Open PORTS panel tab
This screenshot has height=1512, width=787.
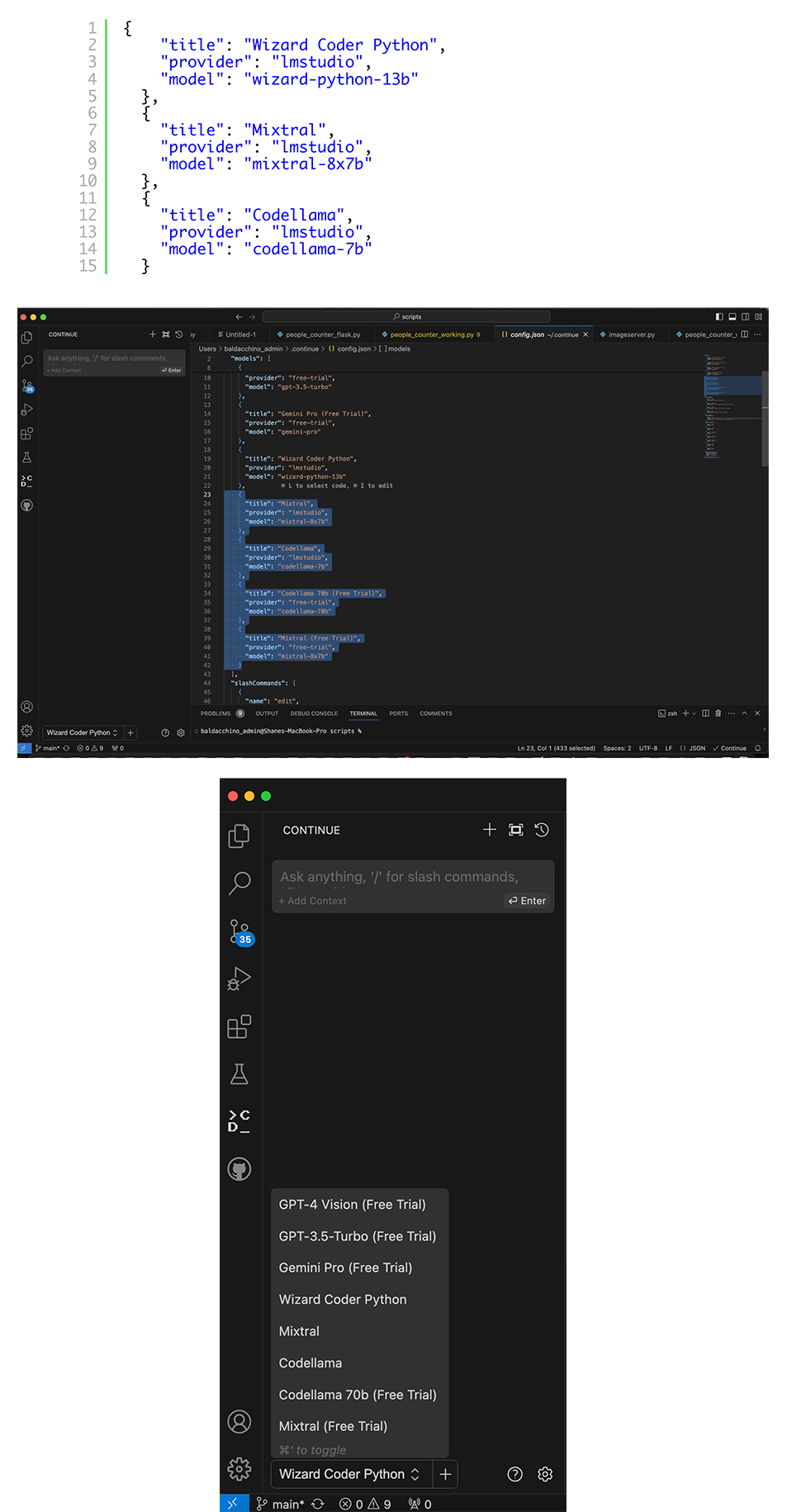399,713
